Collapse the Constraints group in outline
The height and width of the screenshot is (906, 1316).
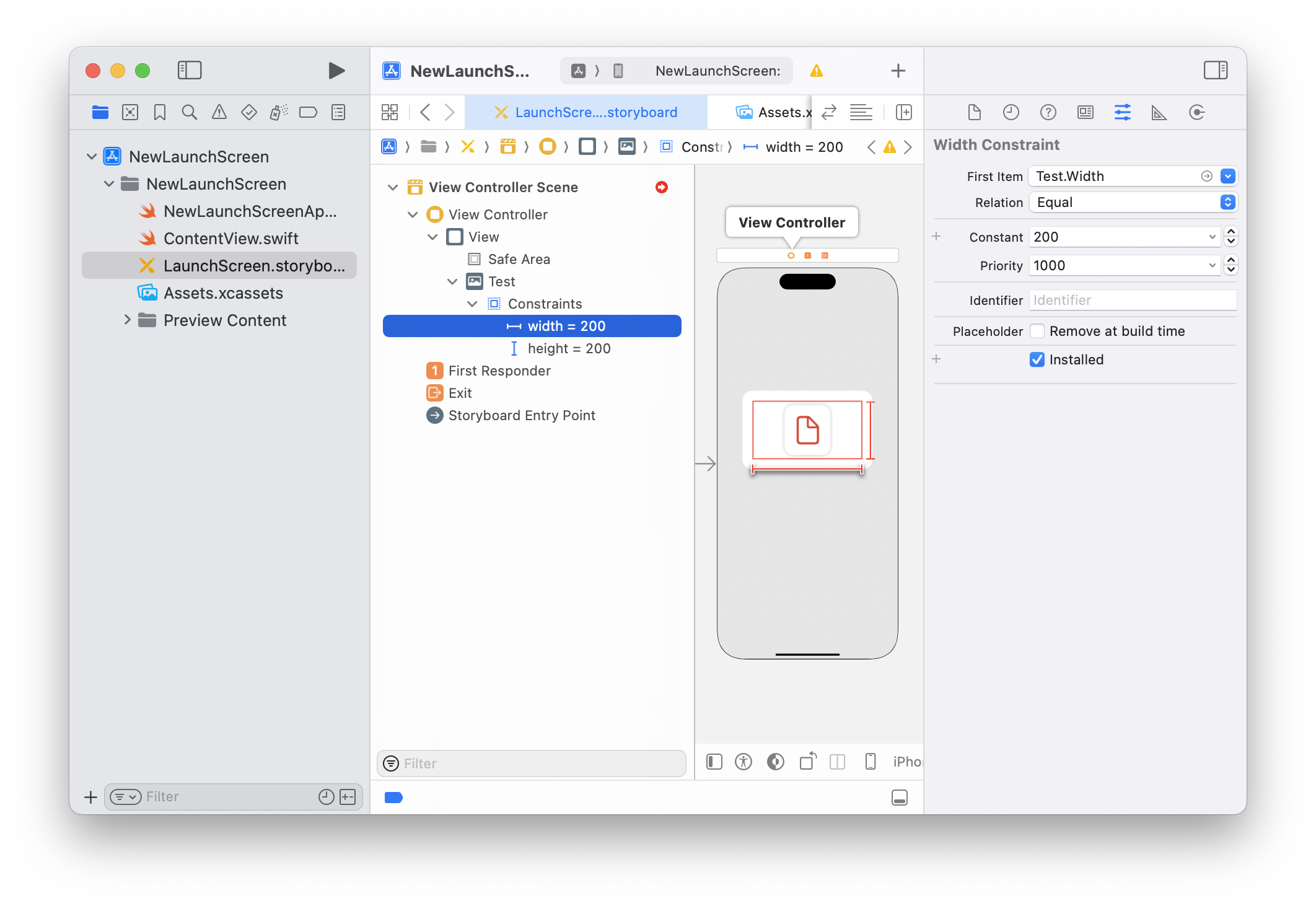(472, 304)
